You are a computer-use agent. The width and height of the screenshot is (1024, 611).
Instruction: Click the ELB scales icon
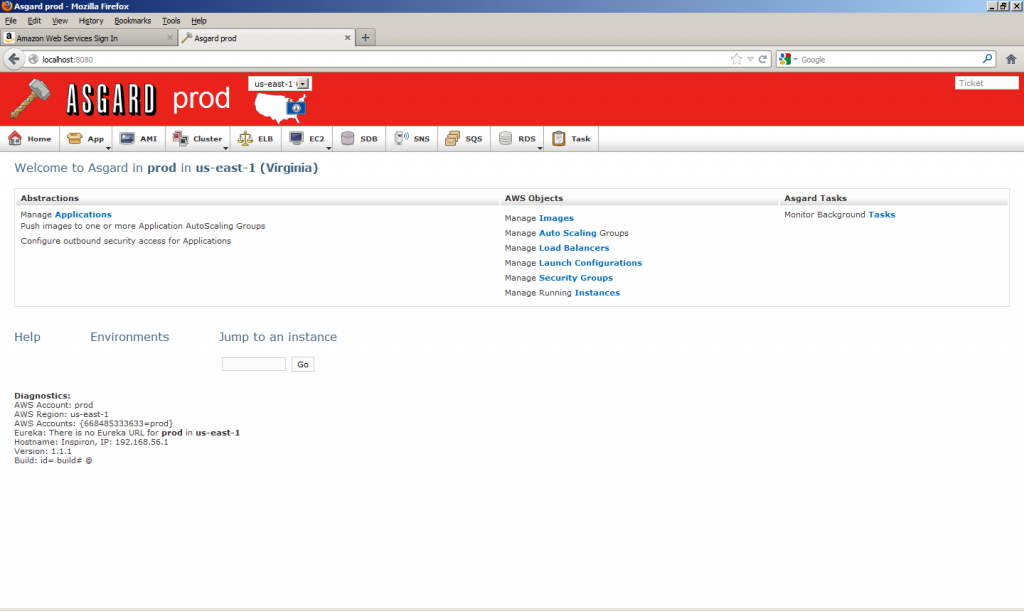click(245, 139)
